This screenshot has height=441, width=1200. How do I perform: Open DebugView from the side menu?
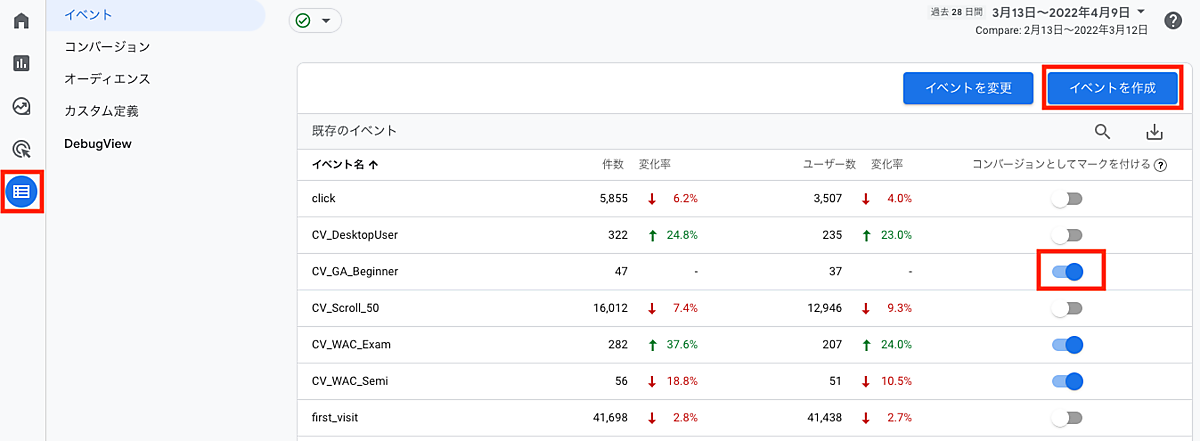click(x=97, y=143)
